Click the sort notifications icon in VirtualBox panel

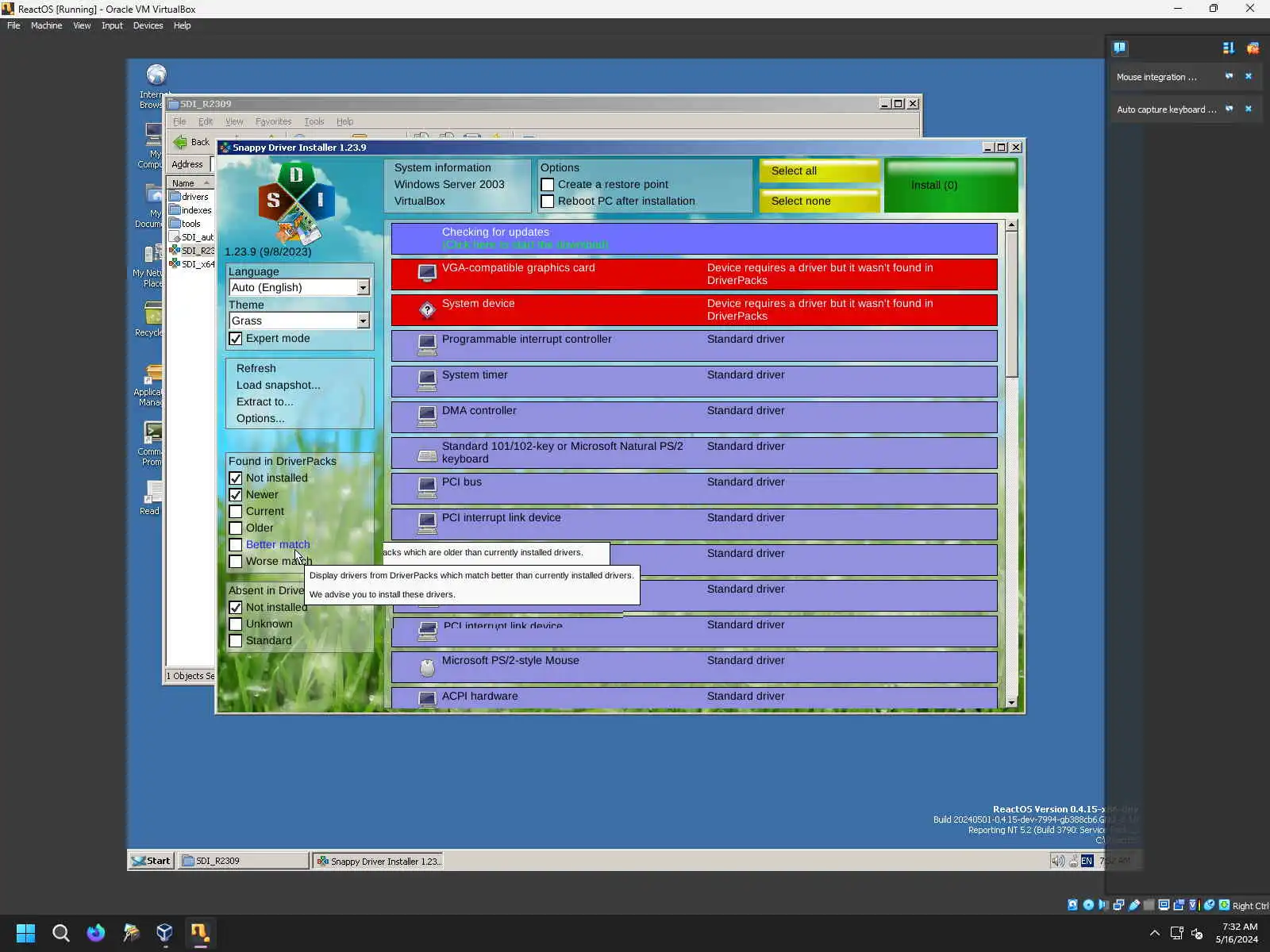[1229, 48]
